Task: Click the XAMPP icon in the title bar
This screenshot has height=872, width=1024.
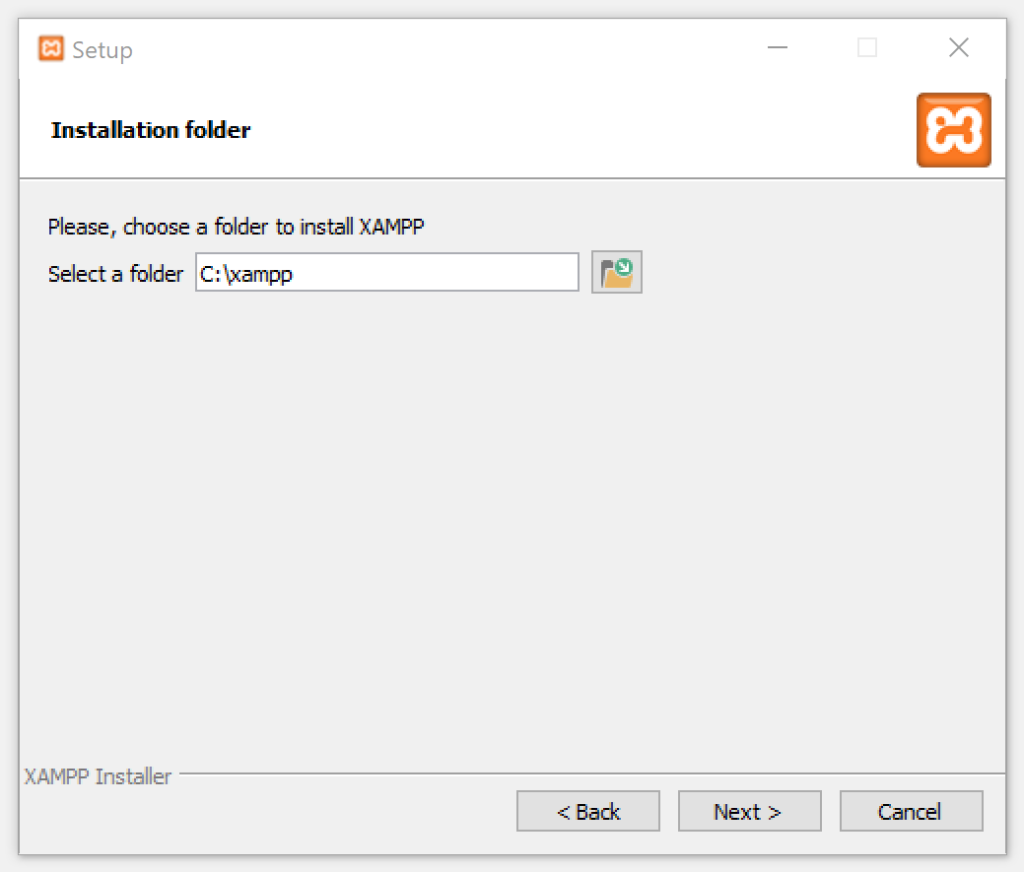Action: tap(49, 47)
